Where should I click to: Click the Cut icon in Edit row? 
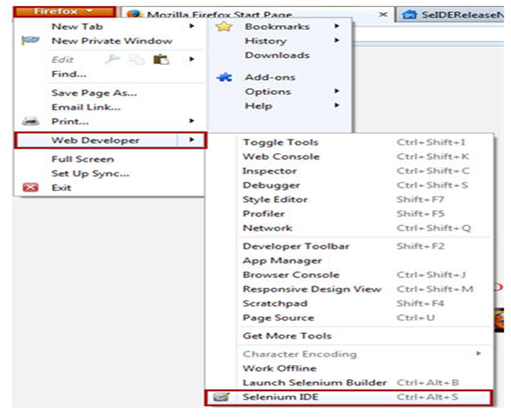point(112,59)
